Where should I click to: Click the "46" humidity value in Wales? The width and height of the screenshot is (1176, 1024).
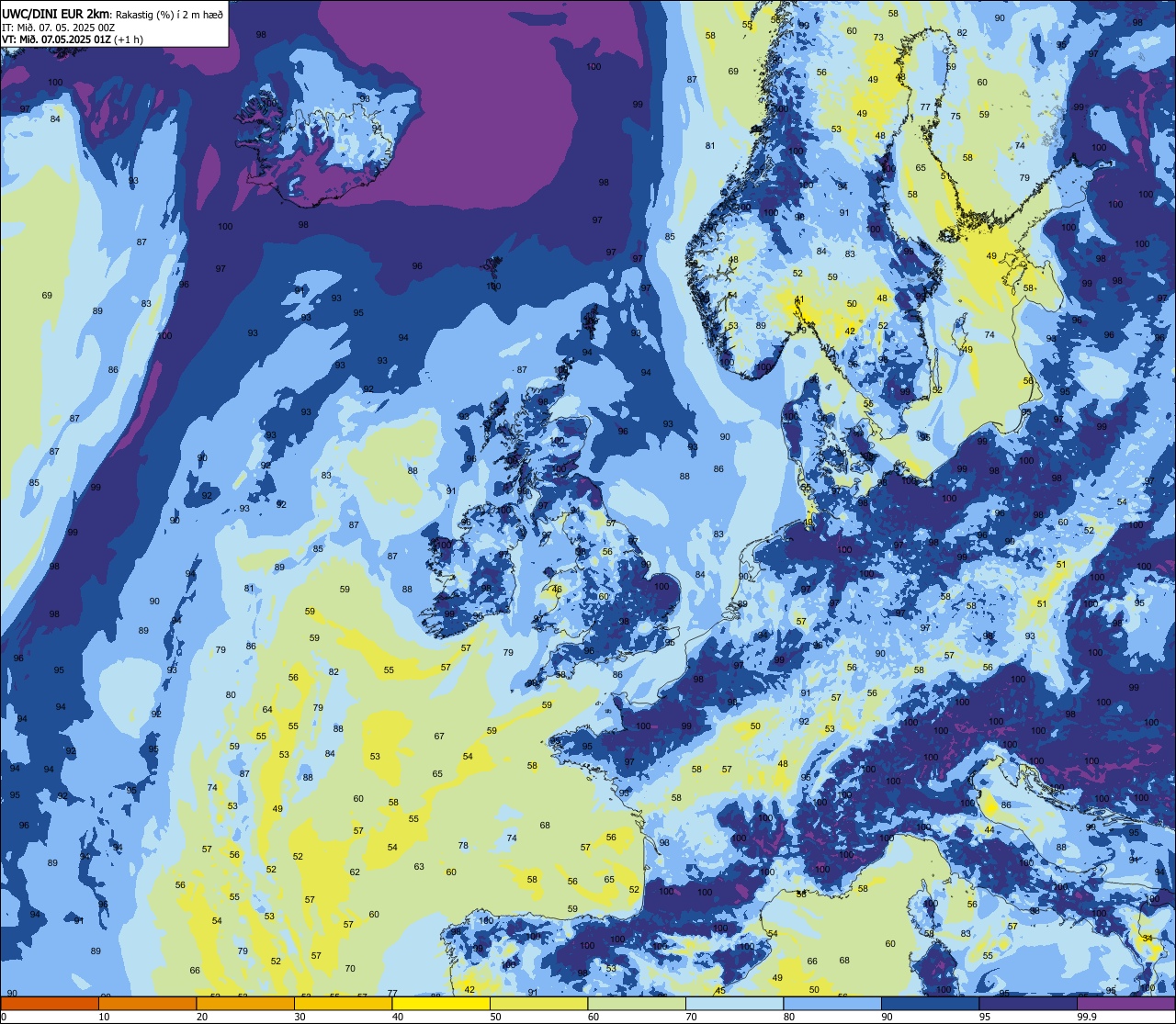tap(557, 589)
